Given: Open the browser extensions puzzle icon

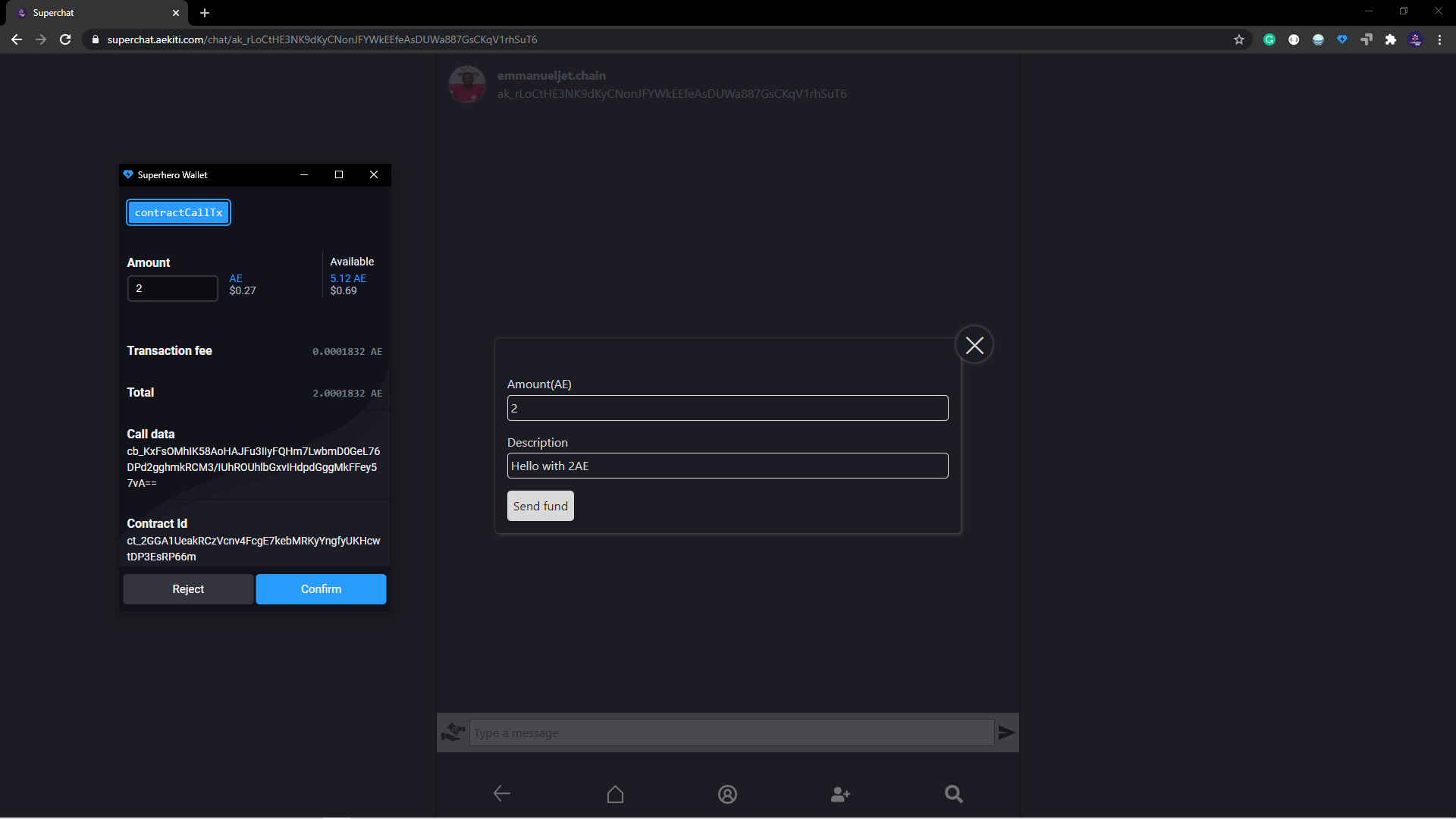Looking at the screenshot, I should point(1391,39).
